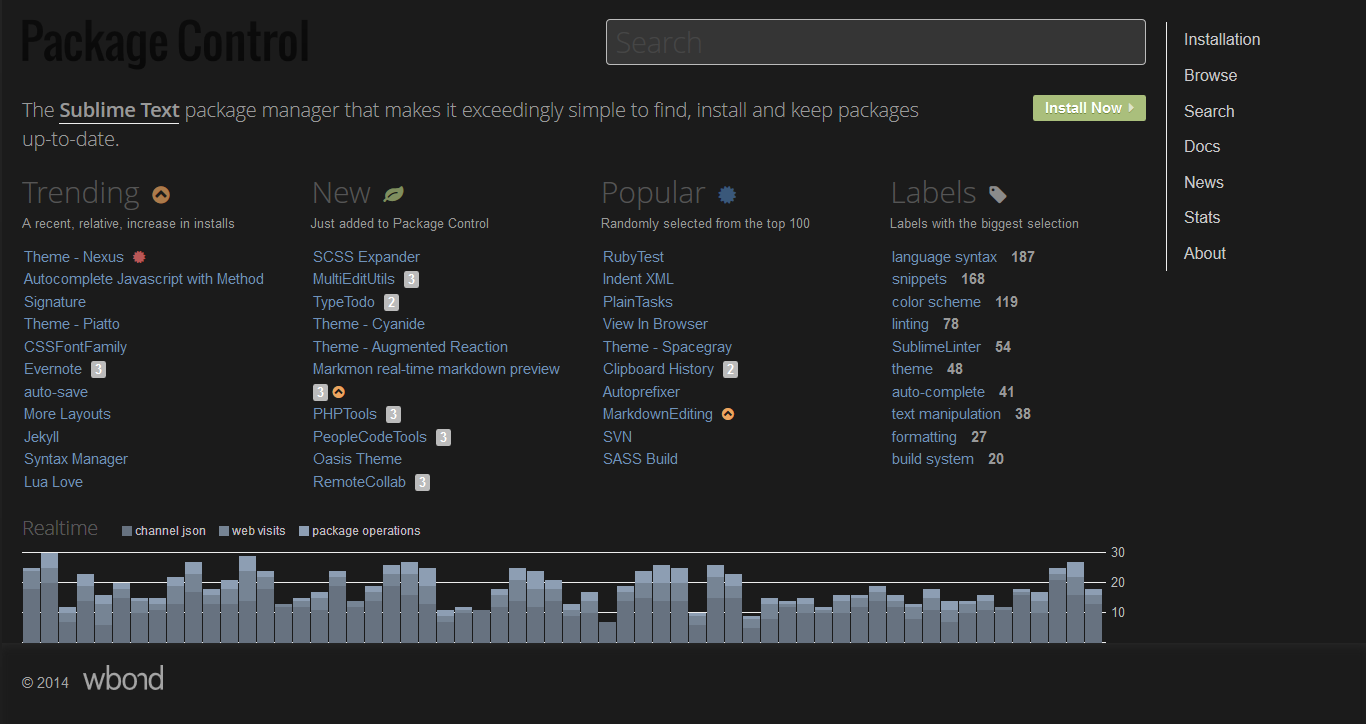1366x724 pixels.
Task: Open the View In Browser package
Action: click(655, 324)
